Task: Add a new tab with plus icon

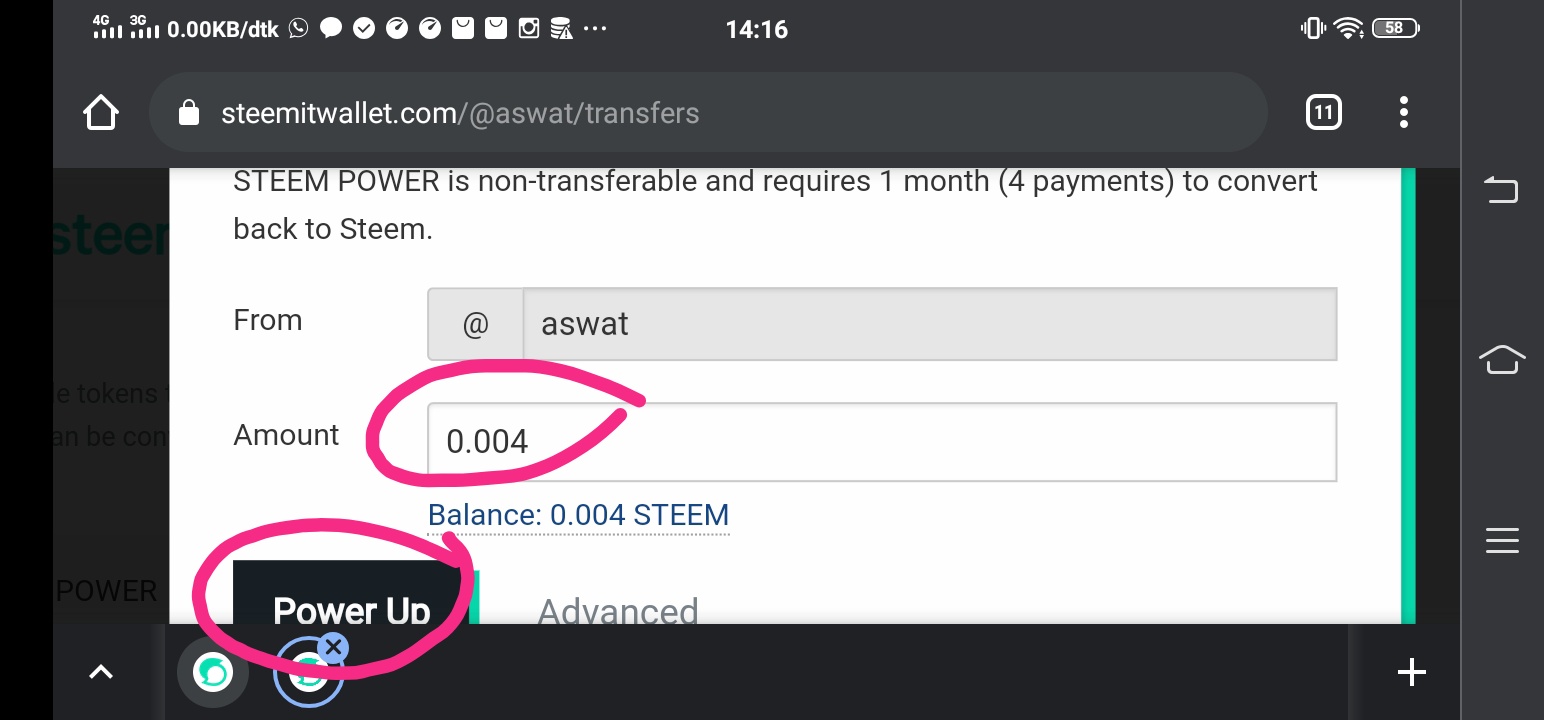Action: click(x=1411, y=673)
